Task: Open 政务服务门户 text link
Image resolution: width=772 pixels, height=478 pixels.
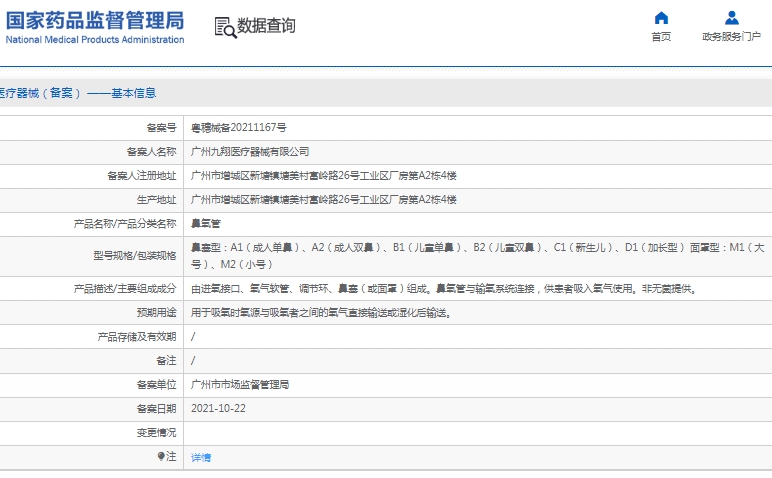Action: (732, 36)
